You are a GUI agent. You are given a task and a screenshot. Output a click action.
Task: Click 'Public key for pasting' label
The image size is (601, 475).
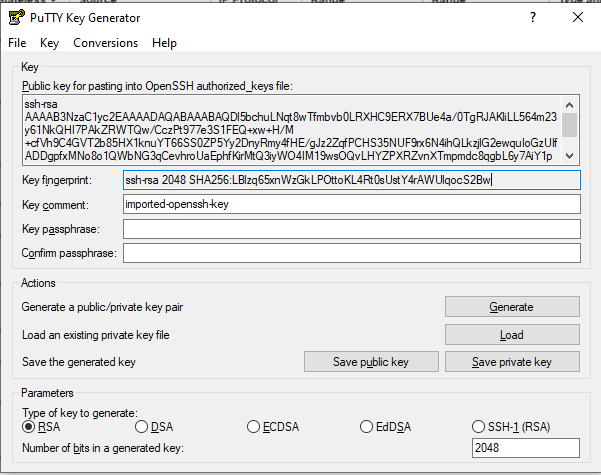tap(157, 86)
